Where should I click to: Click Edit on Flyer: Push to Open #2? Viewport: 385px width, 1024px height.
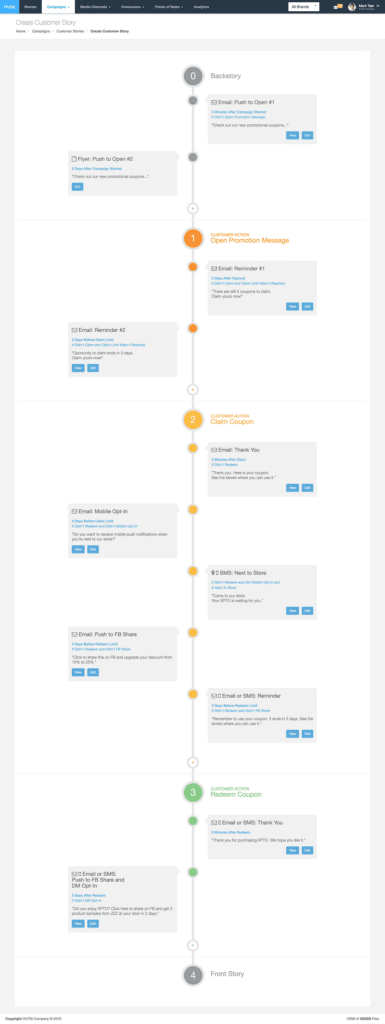(x=78, y=187)
